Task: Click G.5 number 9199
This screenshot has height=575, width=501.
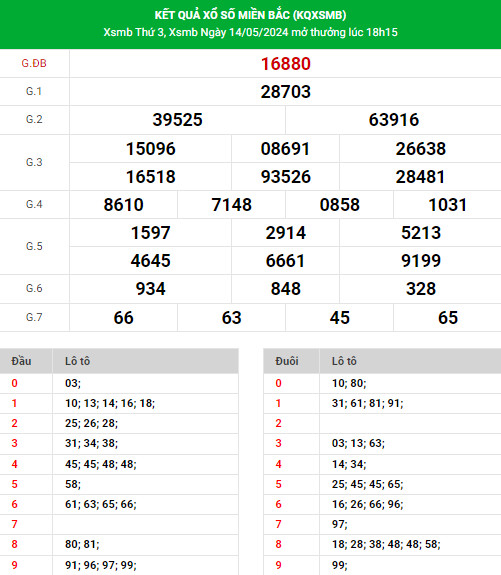Action: pos(421,261)
